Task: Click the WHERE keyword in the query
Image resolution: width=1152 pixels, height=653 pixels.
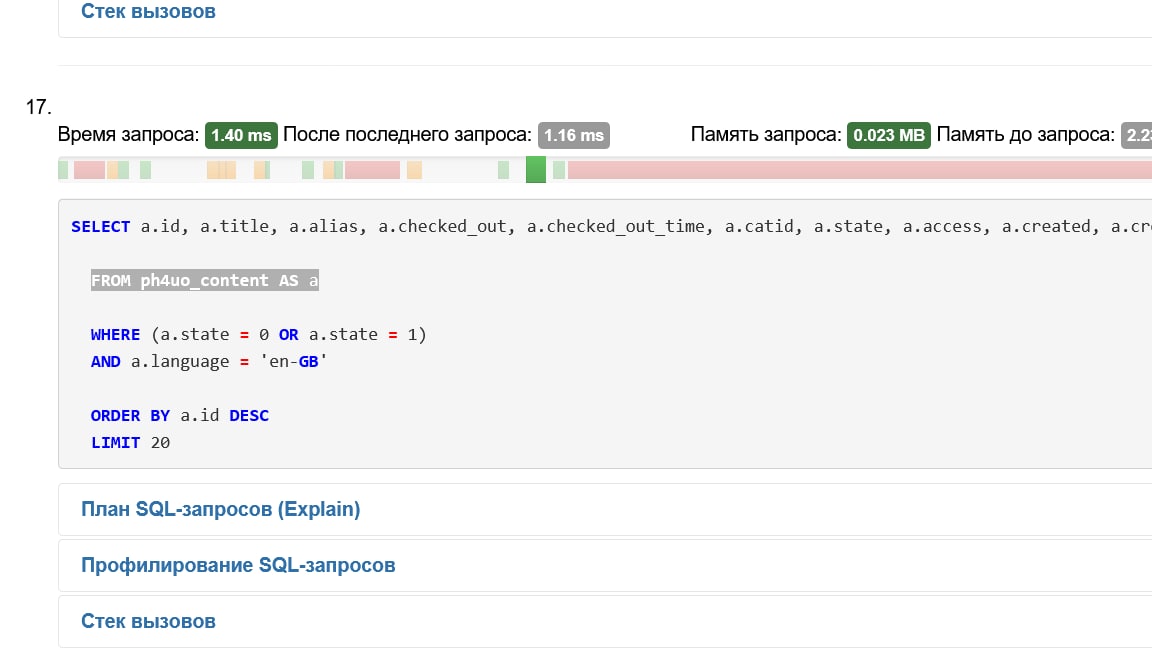Action: pyautogui.click(x=115, y=335)
